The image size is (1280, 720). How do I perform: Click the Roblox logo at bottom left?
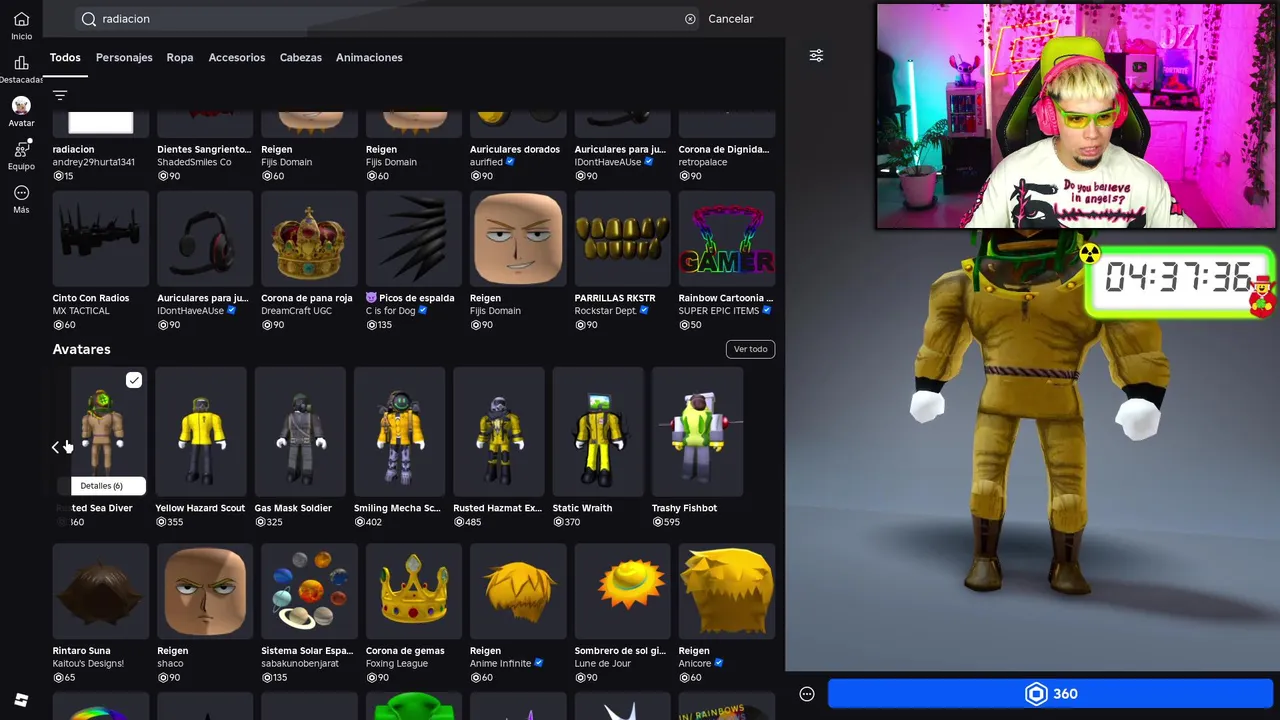point(21,700)
